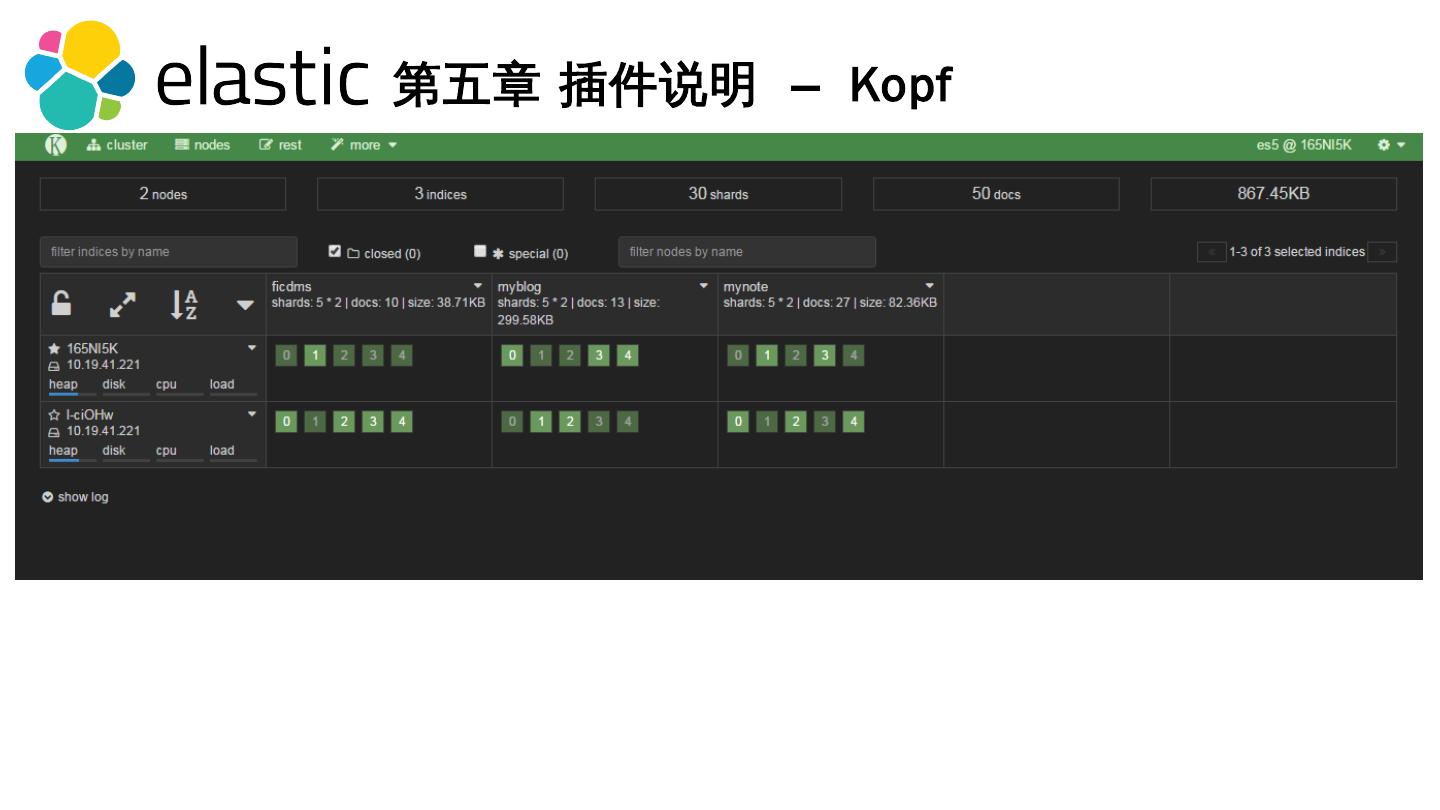Click the 50 docs summary box

pos(996,194)
